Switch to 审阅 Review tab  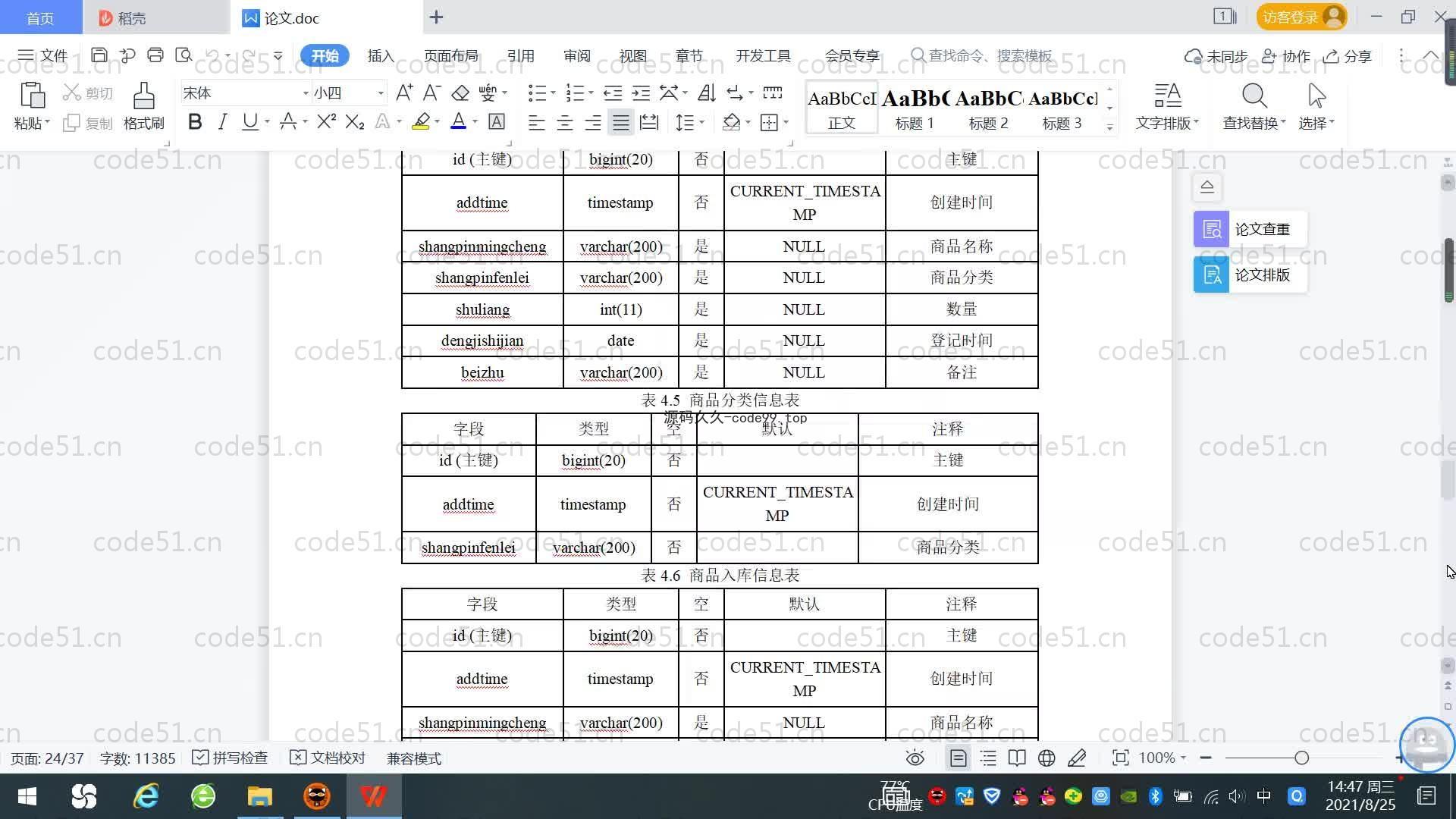point(576,55)
